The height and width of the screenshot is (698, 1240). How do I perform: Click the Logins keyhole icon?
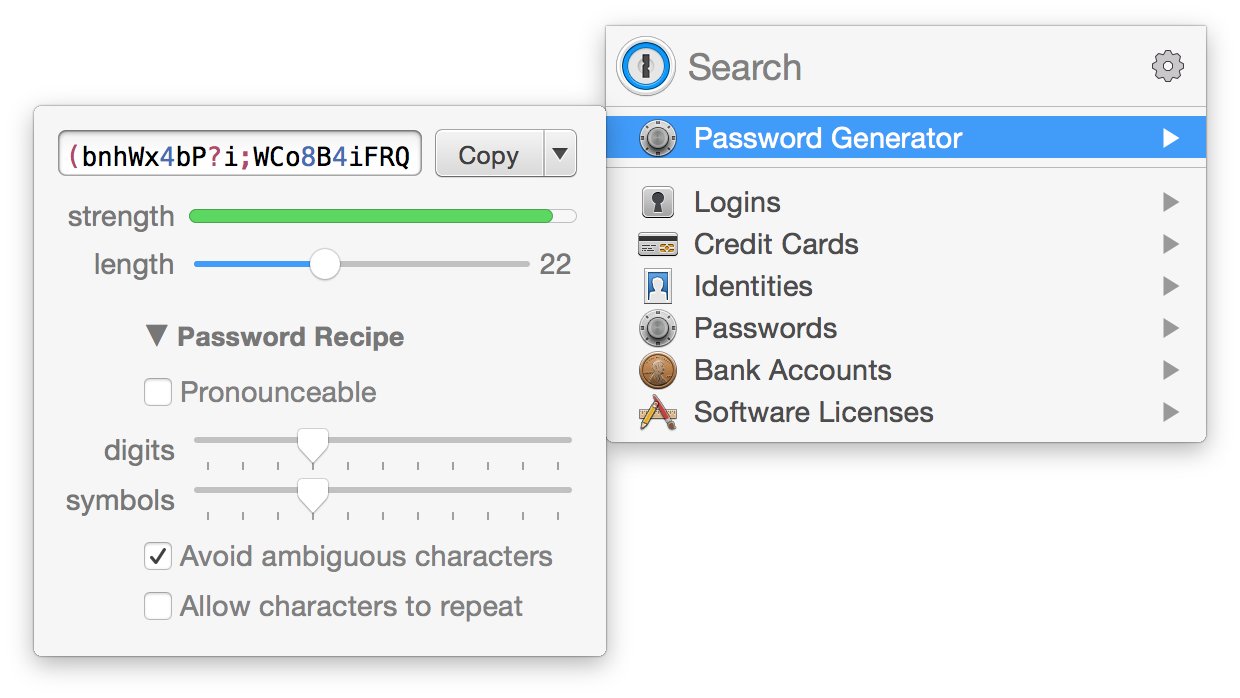click(657, 202)
